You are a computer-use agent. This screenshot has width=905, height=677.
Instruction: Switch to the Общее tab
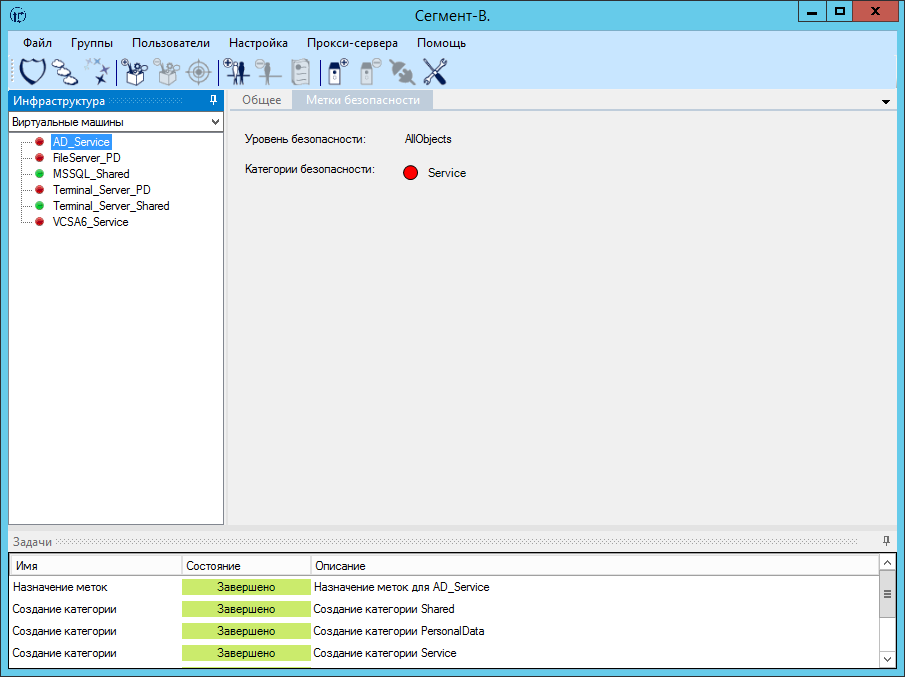point(262,100)
